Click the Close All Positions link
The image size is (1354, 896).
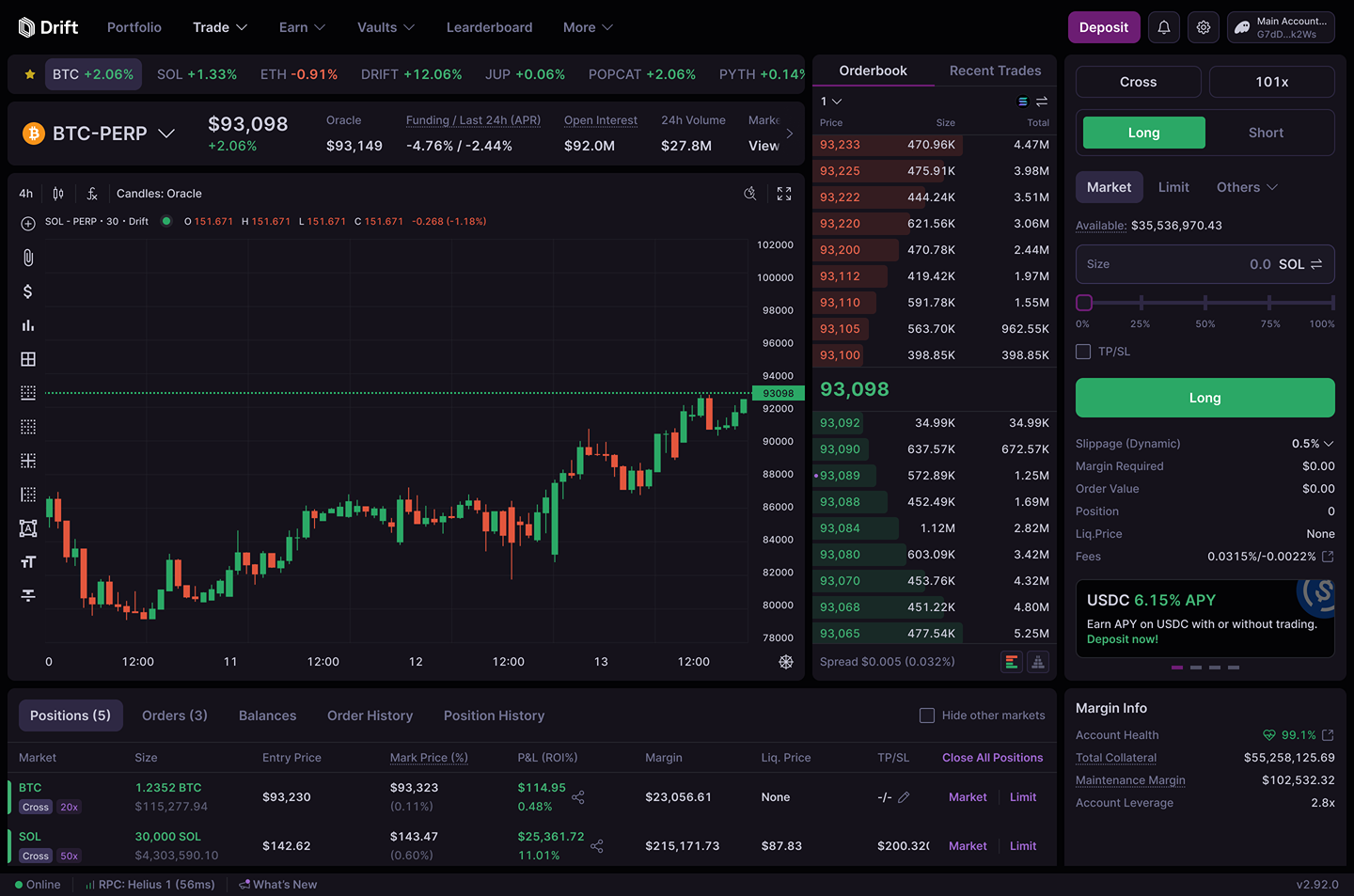click(992, 757)
